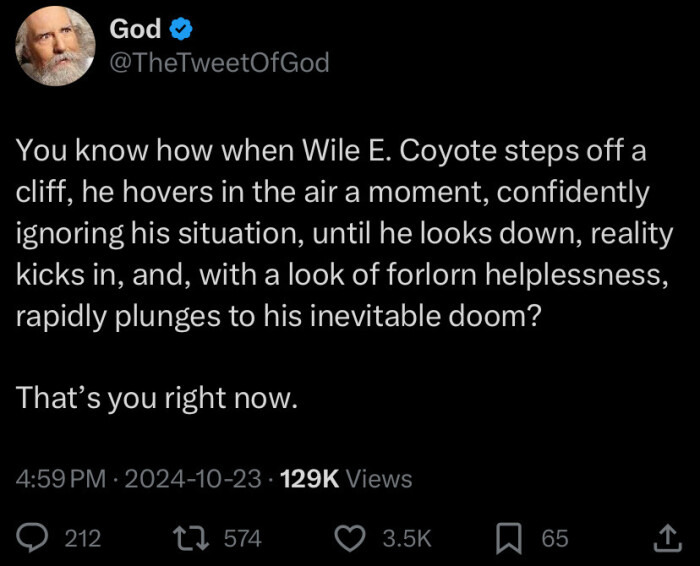Click the 3.5K likes count

407,539
